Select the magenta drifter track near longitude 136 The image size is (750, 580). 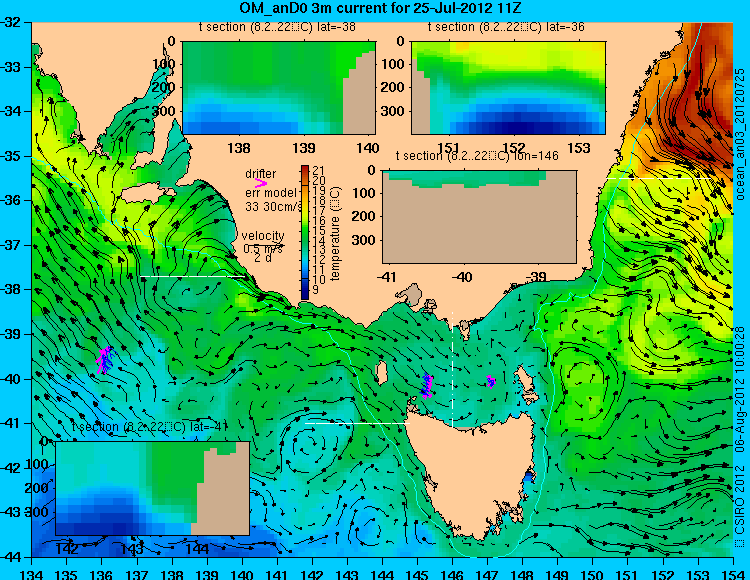point(106,360)
